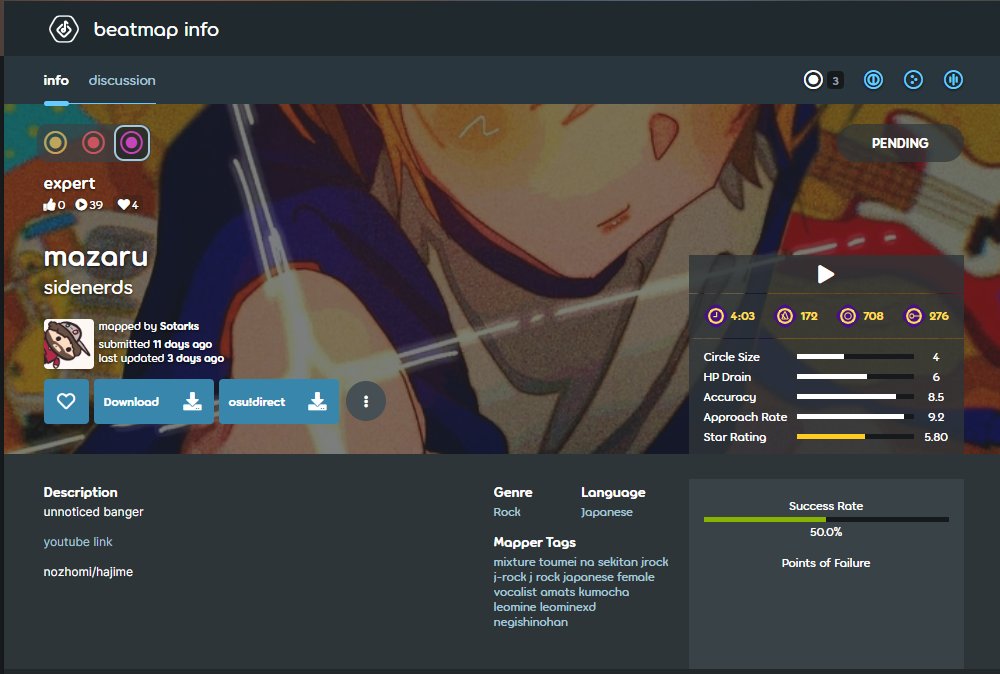Image resolution: width=1000 pixels, height=674 pixels.
Task: Click the PENDING status badge
Action: point(900,143)
